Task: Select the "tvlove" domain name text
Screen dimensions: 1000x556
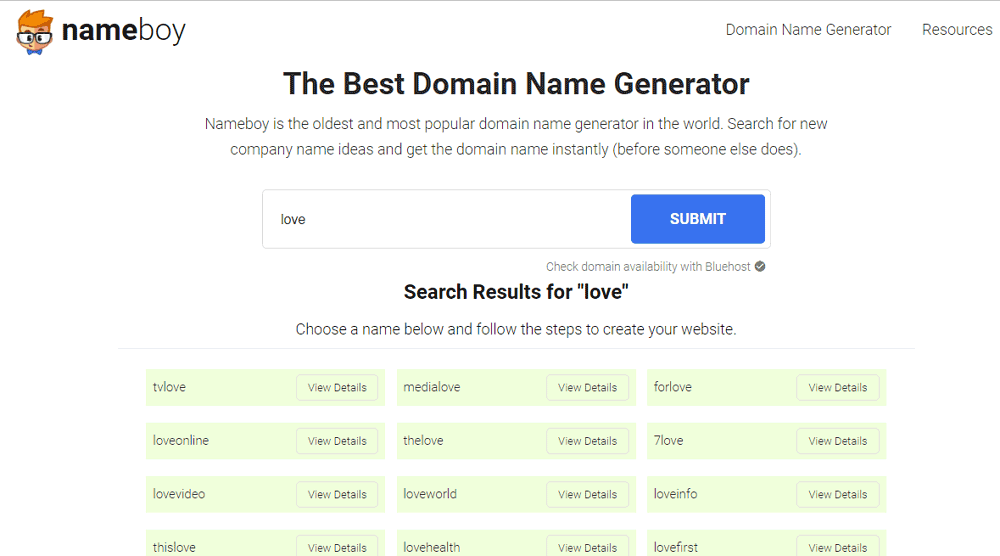Action: click(x=169, y=387)
